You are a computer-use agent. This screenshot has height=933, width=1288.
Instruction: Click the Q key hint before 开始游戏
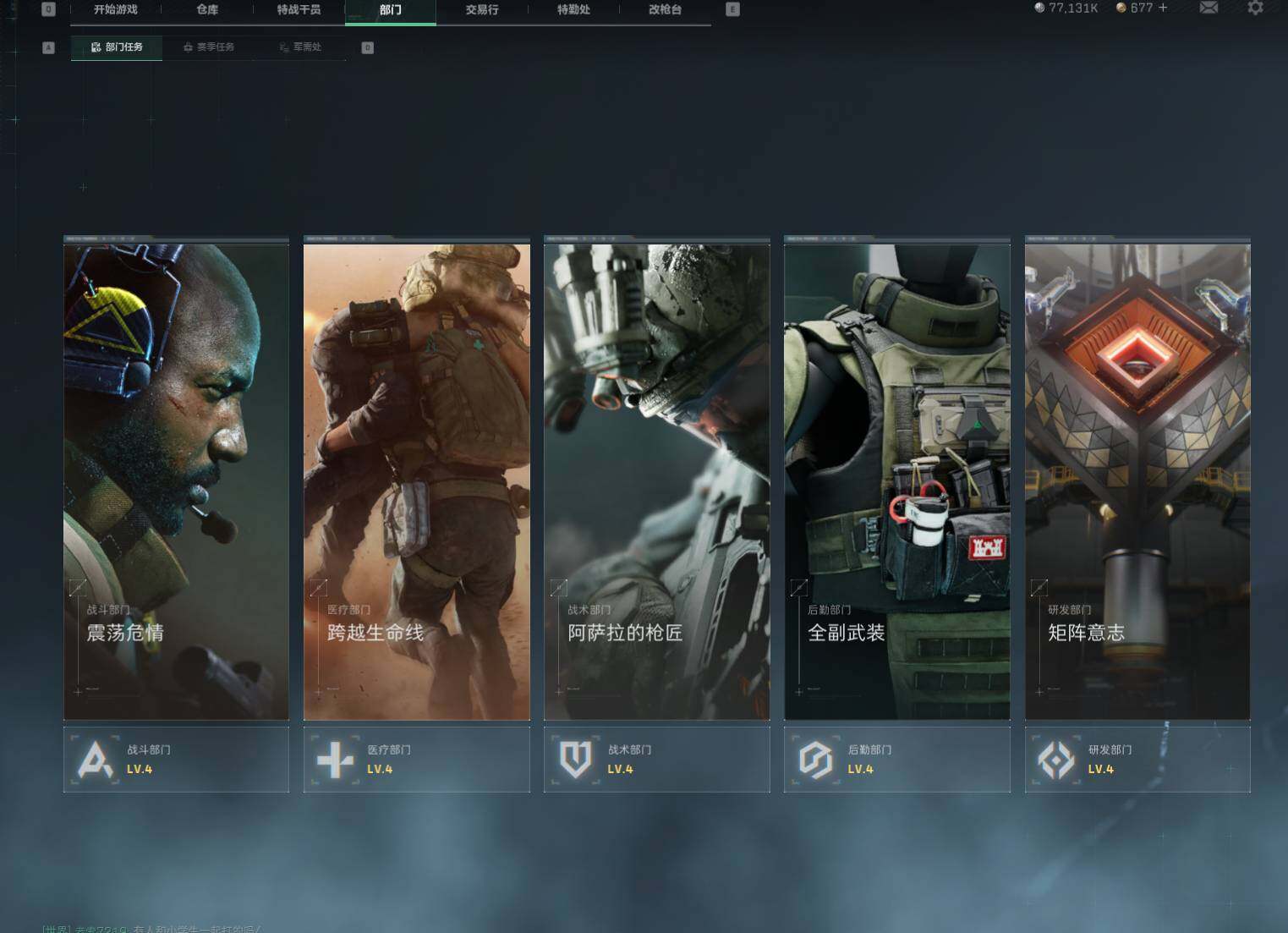click(48, 9)
